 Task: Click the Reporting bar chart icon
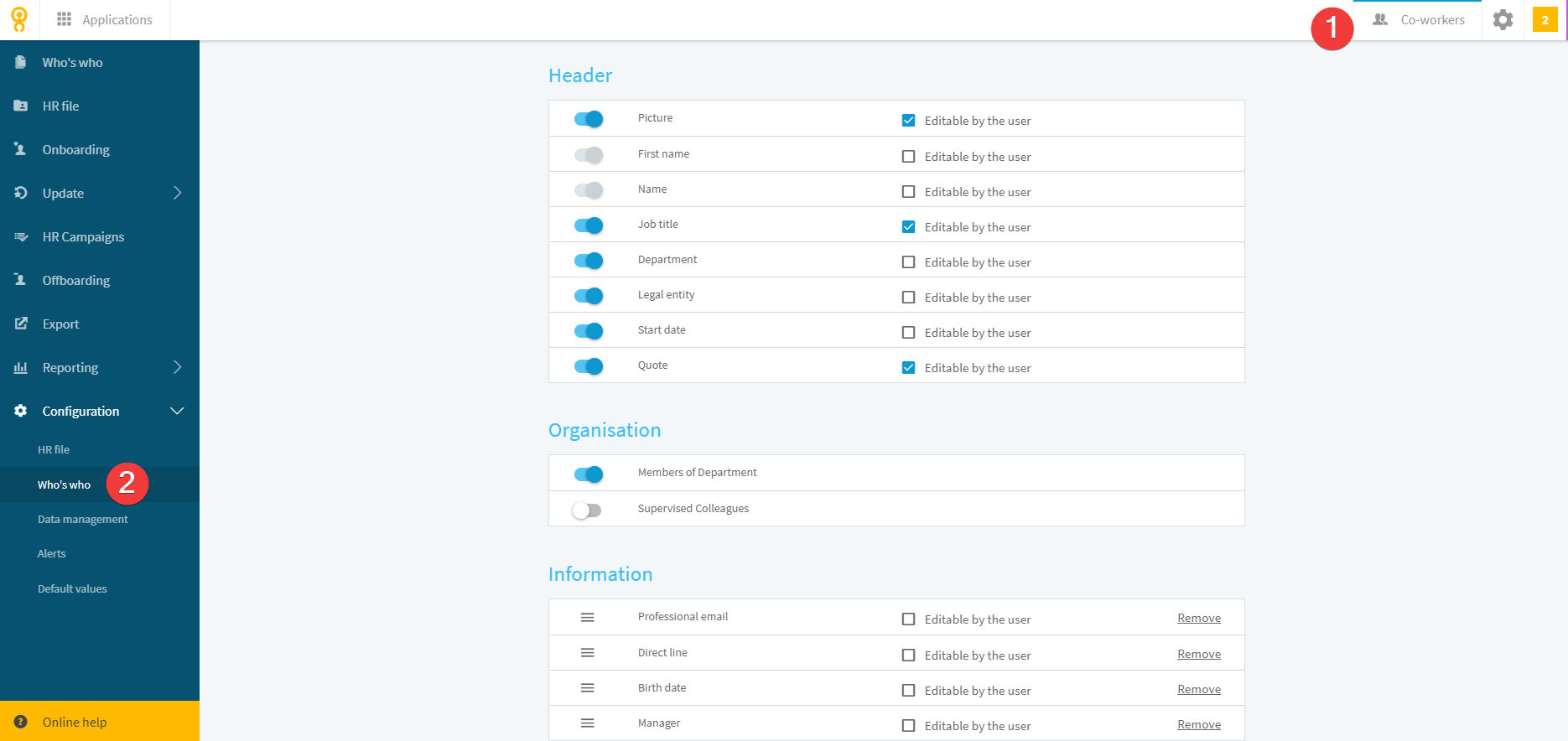[21, 367]
